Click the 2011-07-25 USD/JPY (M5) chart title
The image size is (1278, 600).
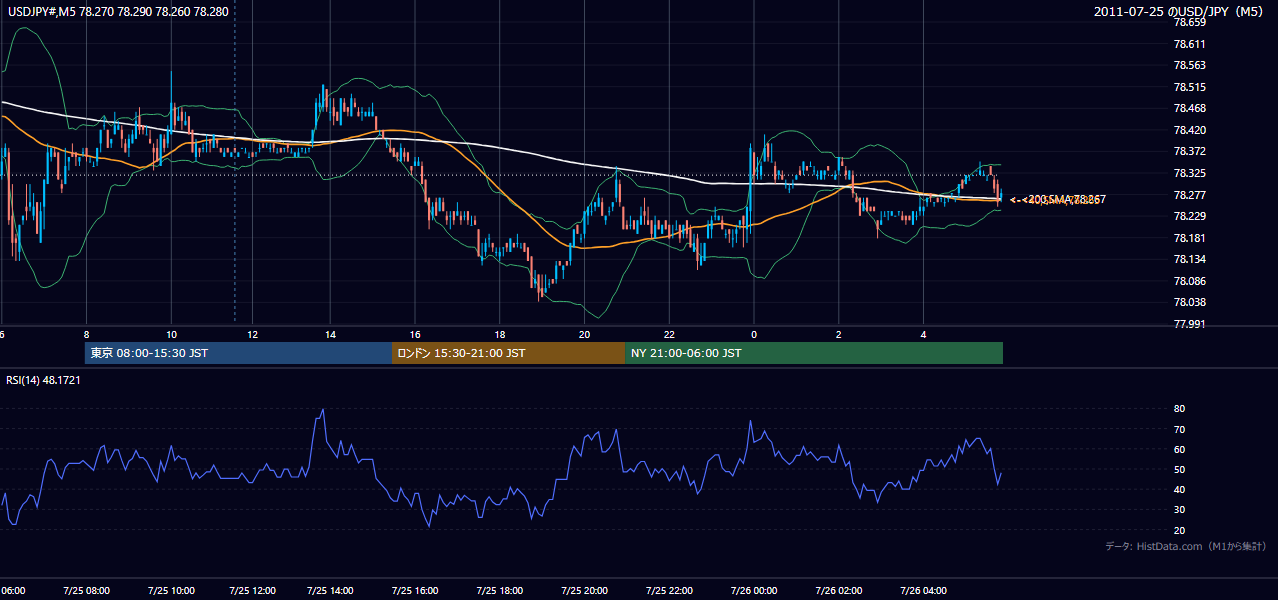[1180, 12]
